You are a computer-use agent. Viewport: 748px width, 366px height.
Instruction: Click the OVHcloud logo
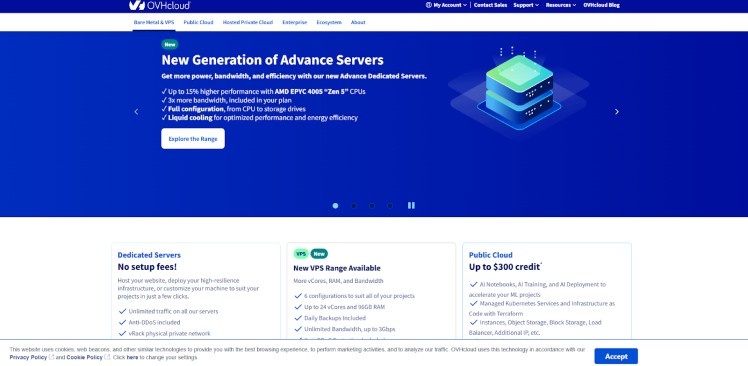pyautogui.click(x=160, y=5)
